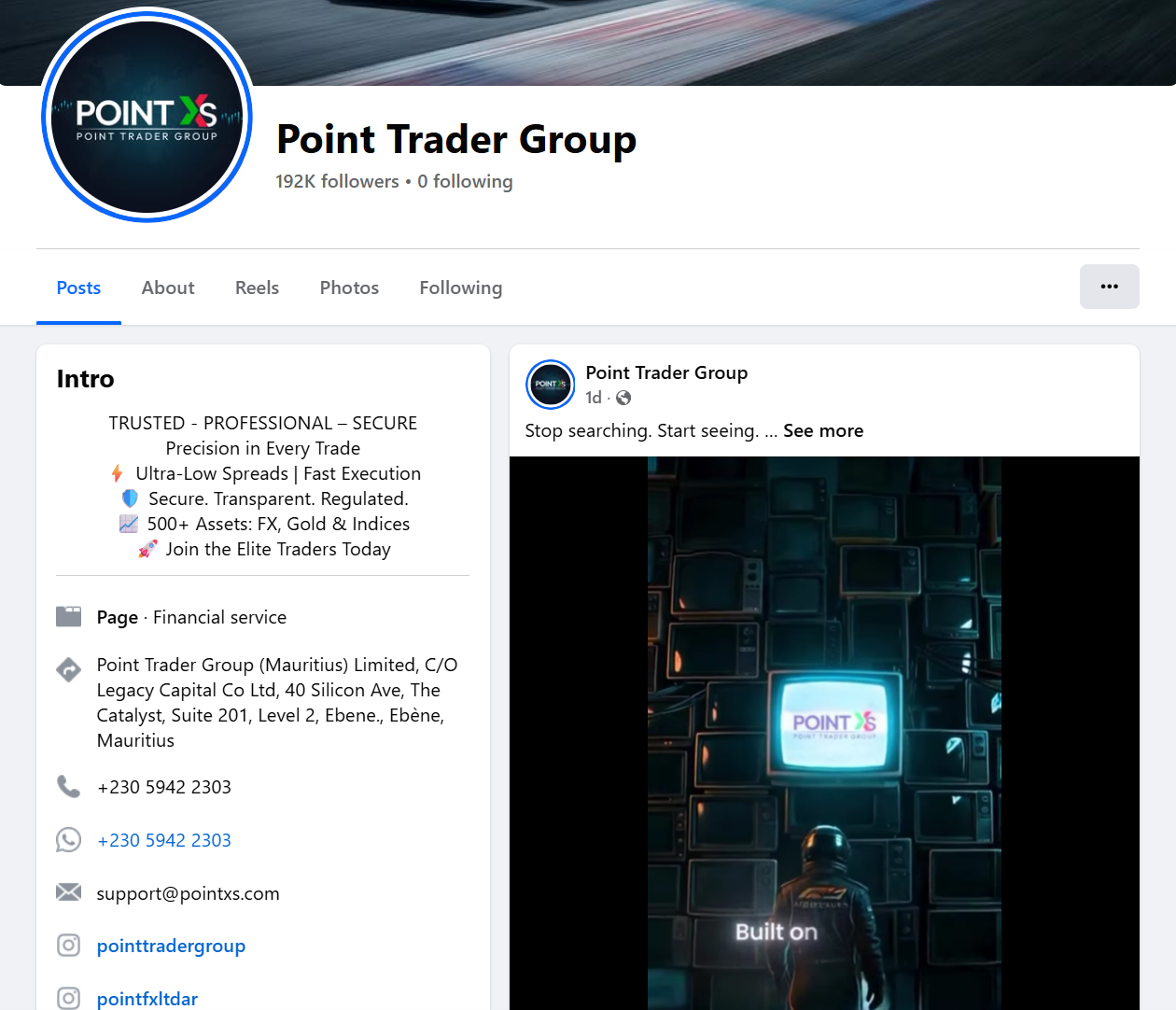This screenshot has height=1010, width=1176.
Task: Click the Financial service category text
Action: (x=220, y=617)
